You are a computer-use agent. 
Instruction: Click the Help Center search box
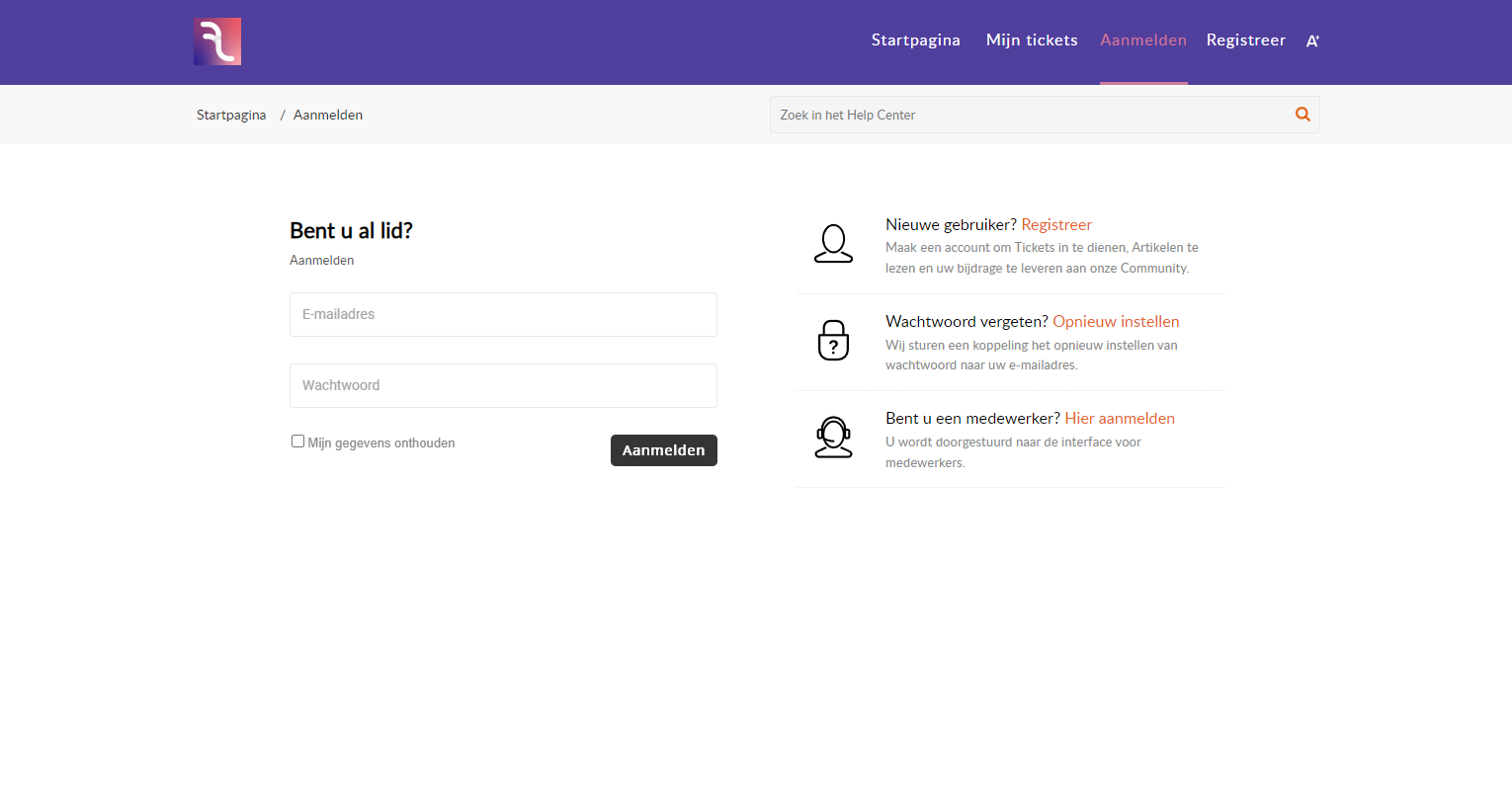pyautogui.click(x=1028, y=116)
